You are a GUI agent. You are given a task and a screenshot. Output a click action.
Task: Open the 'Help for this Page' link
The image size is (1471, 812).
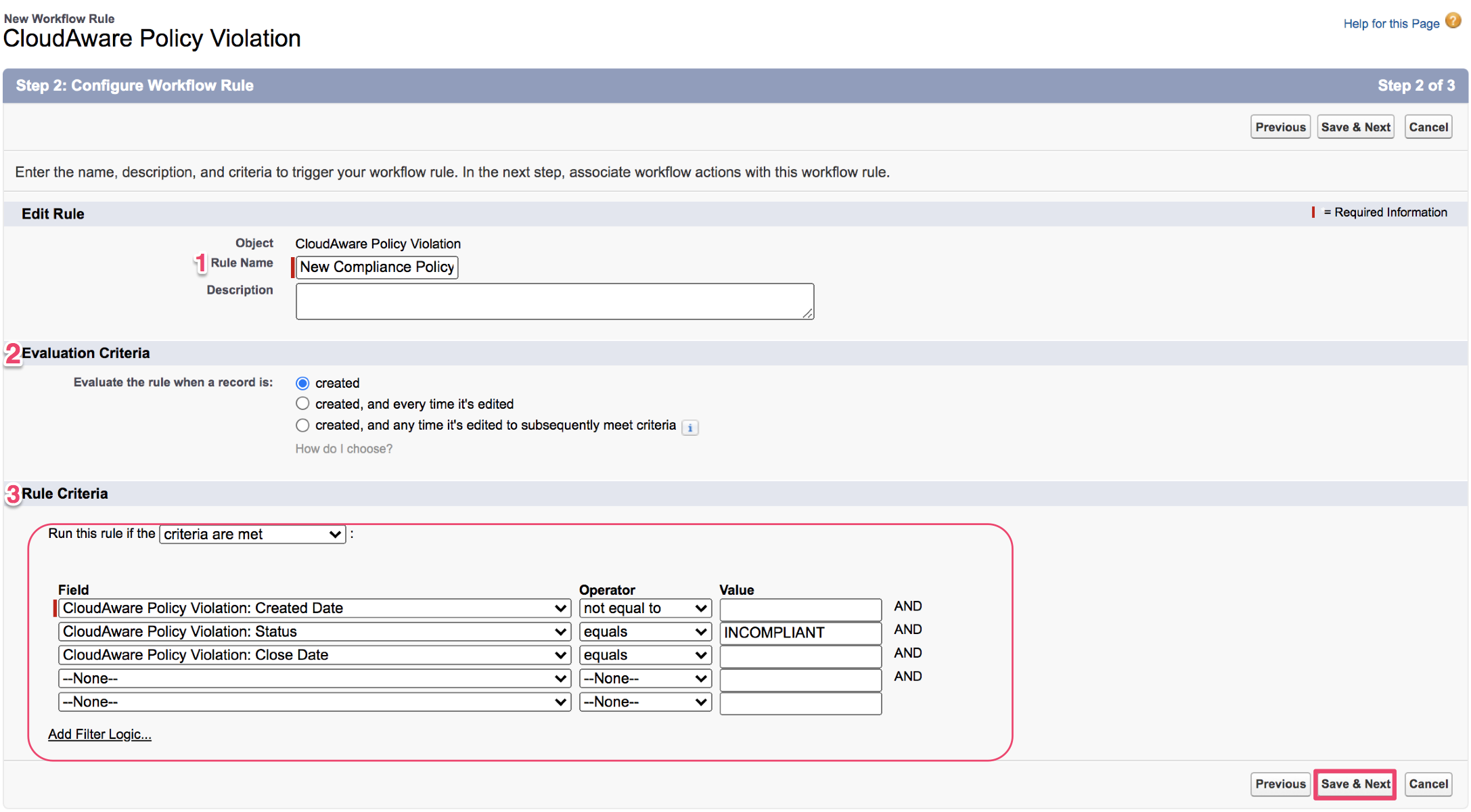pos(1390,24)
